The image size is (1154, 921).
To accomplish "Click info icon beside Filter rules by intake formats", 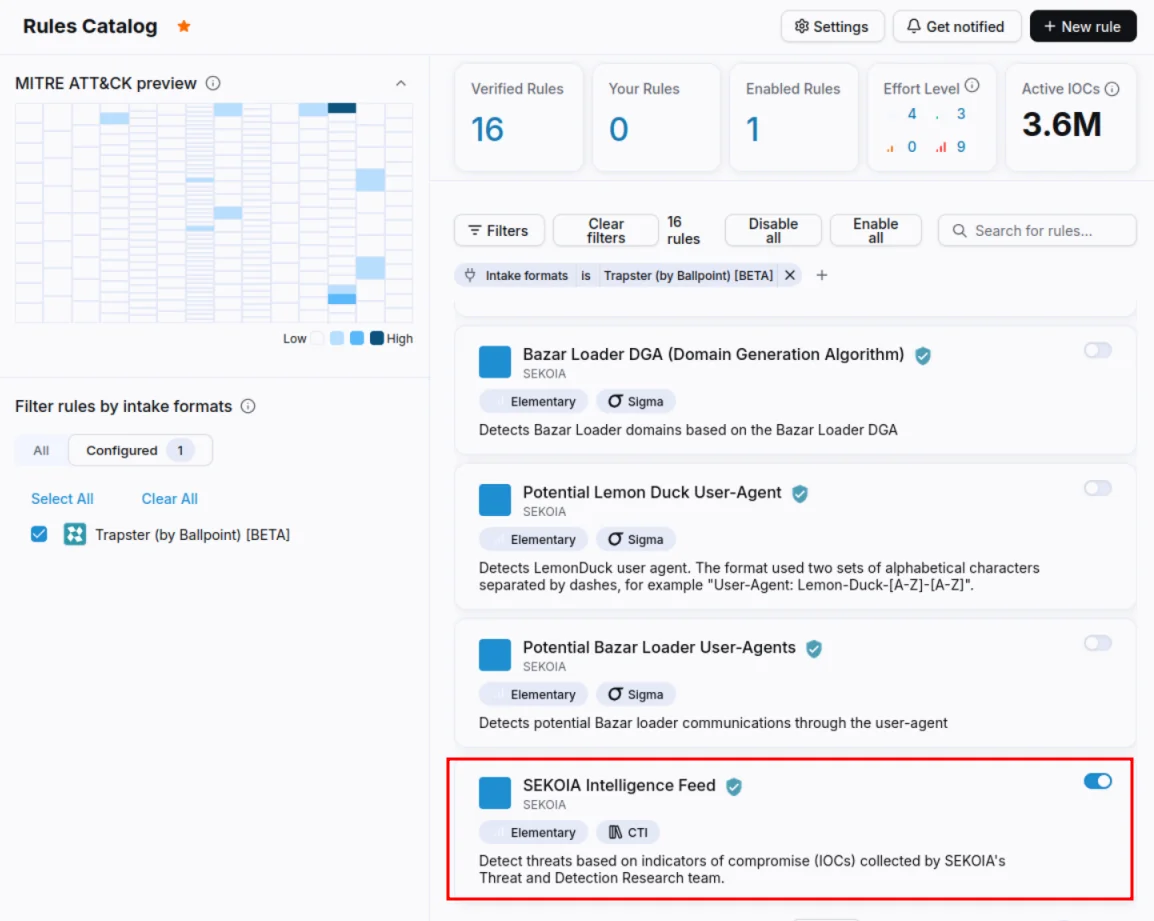I will point(248,406).
